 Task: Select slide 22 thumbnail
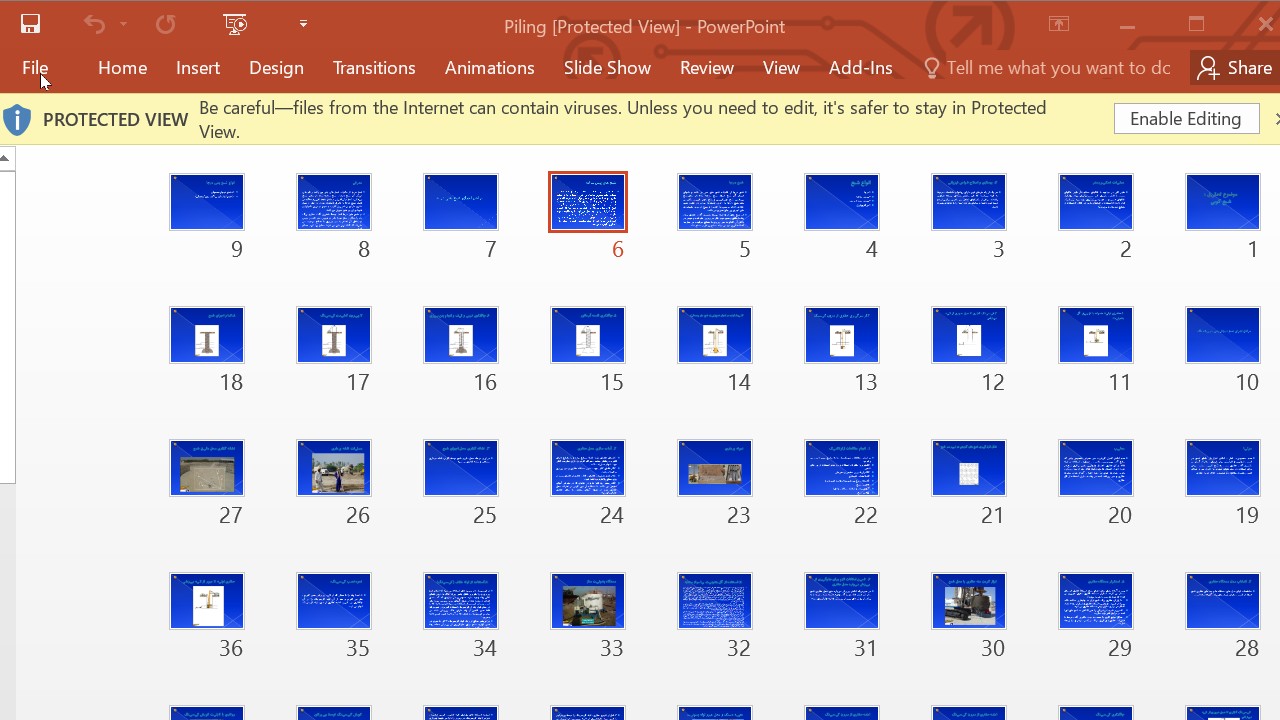point(842,468)
